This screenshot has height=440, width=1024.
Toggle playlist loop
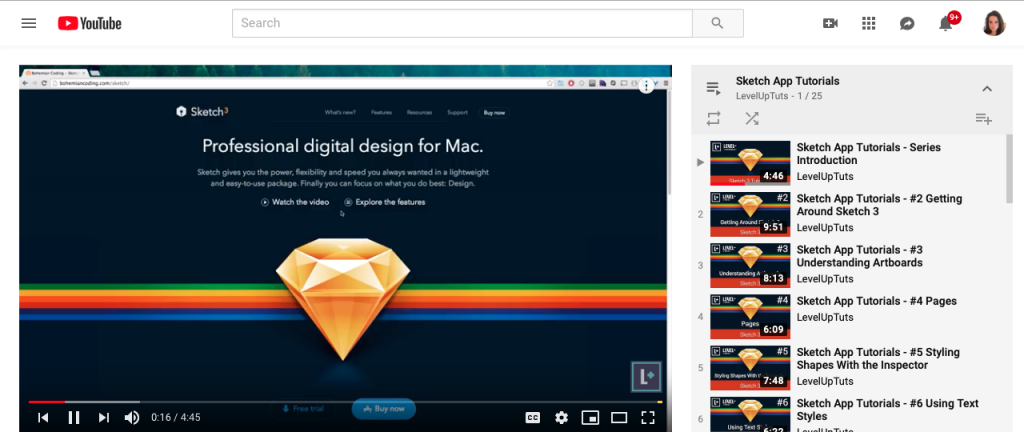click(x=713, y=118)
